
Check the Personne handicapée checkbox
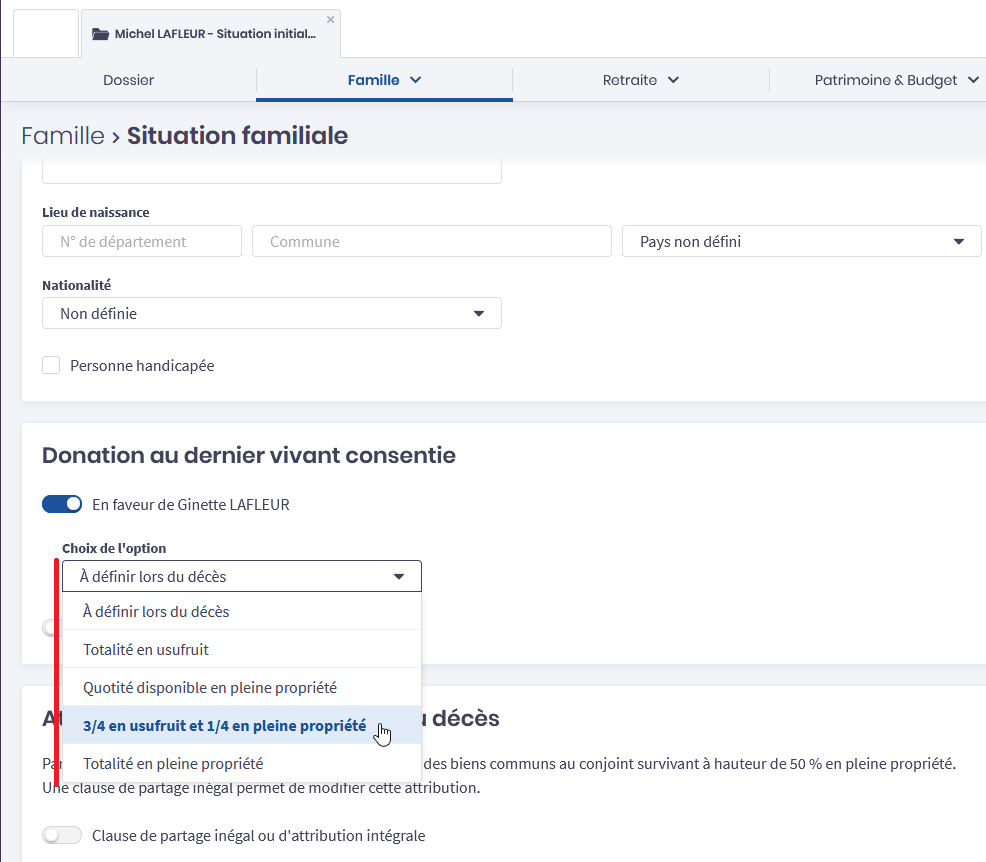[x=51, y=366]
